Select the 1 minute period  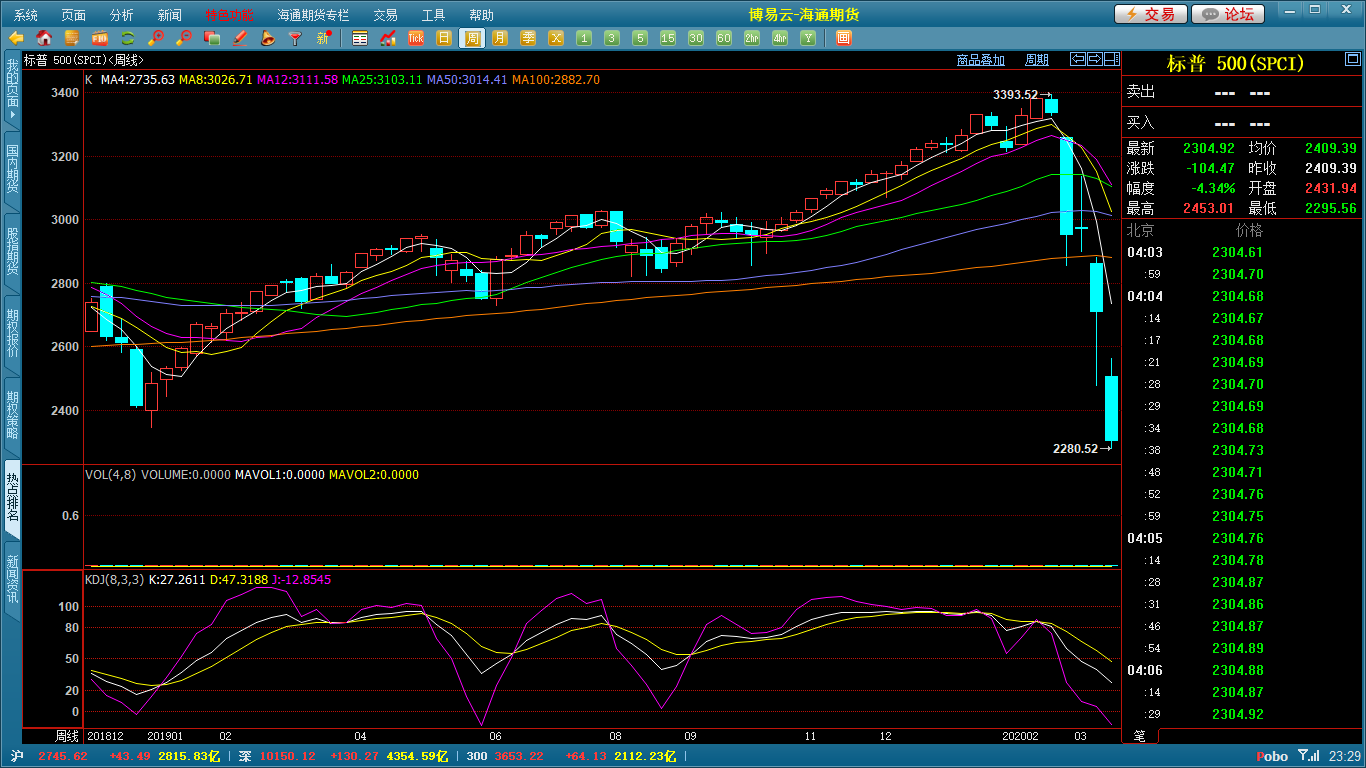pyautogui.click(x=584, y=38)
